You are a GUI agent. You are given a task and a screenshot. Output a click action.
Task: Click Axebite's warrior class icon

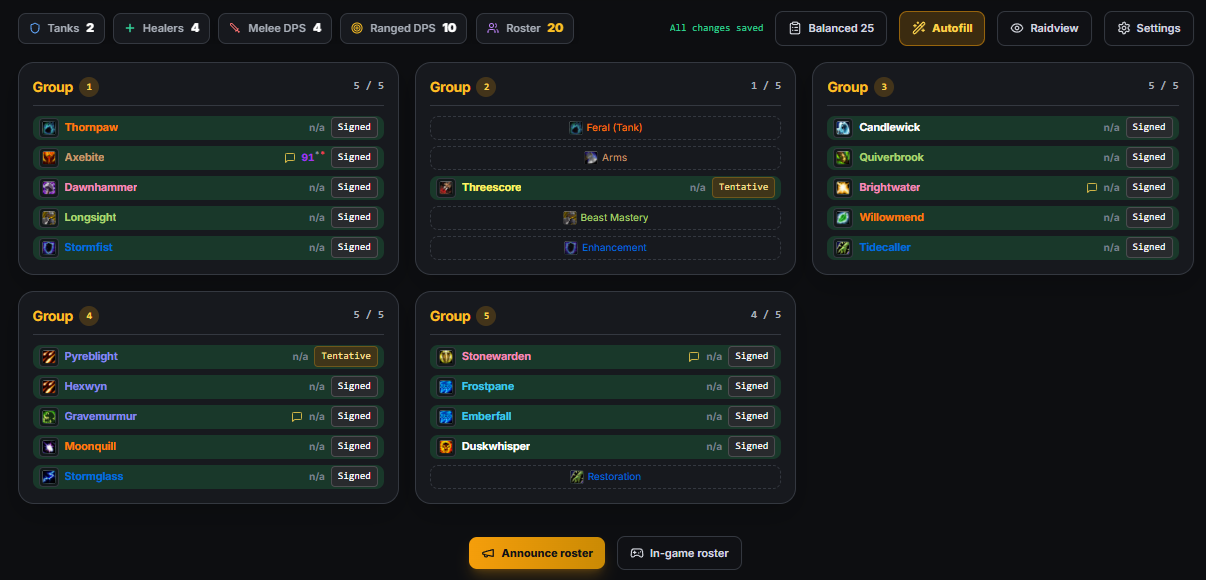pos(49,158)
